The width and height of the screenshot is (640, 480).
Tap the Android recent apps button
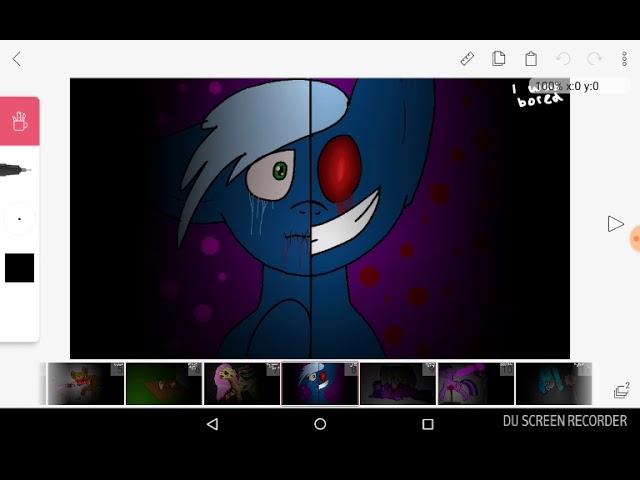tap(427, 424)
